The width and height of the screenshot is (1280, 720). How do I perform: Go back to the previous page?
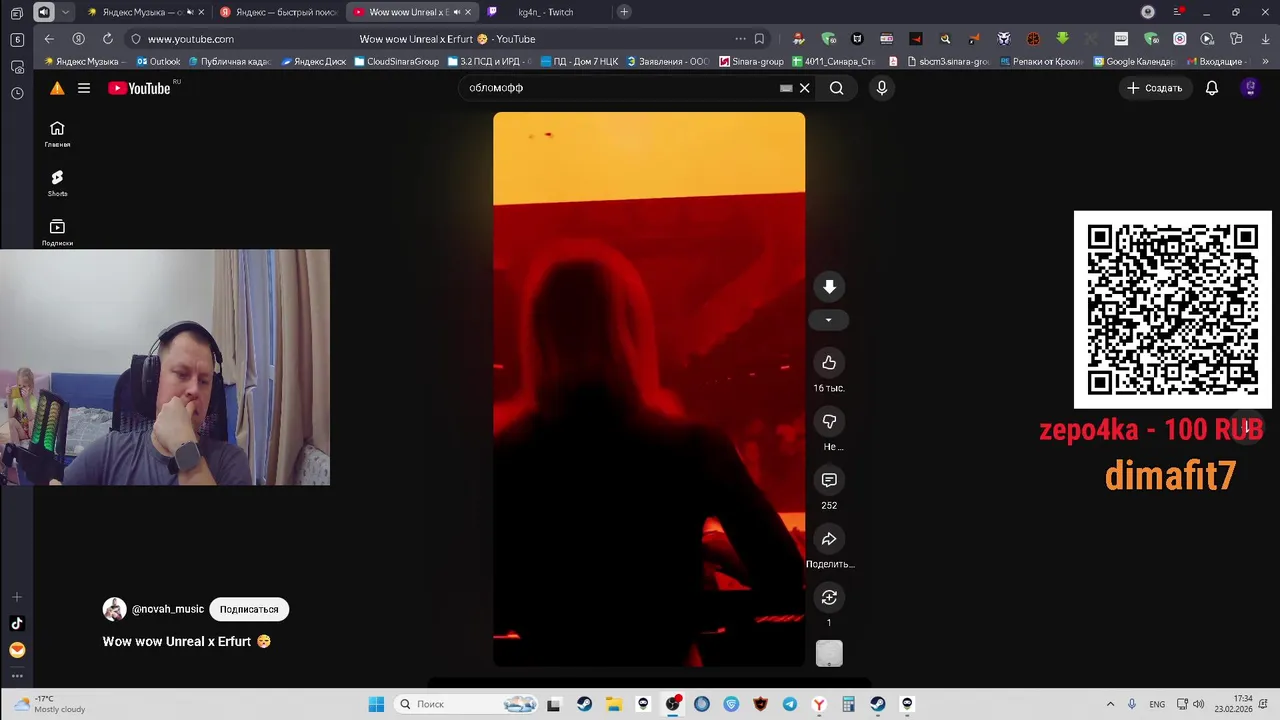click(49, 39)
